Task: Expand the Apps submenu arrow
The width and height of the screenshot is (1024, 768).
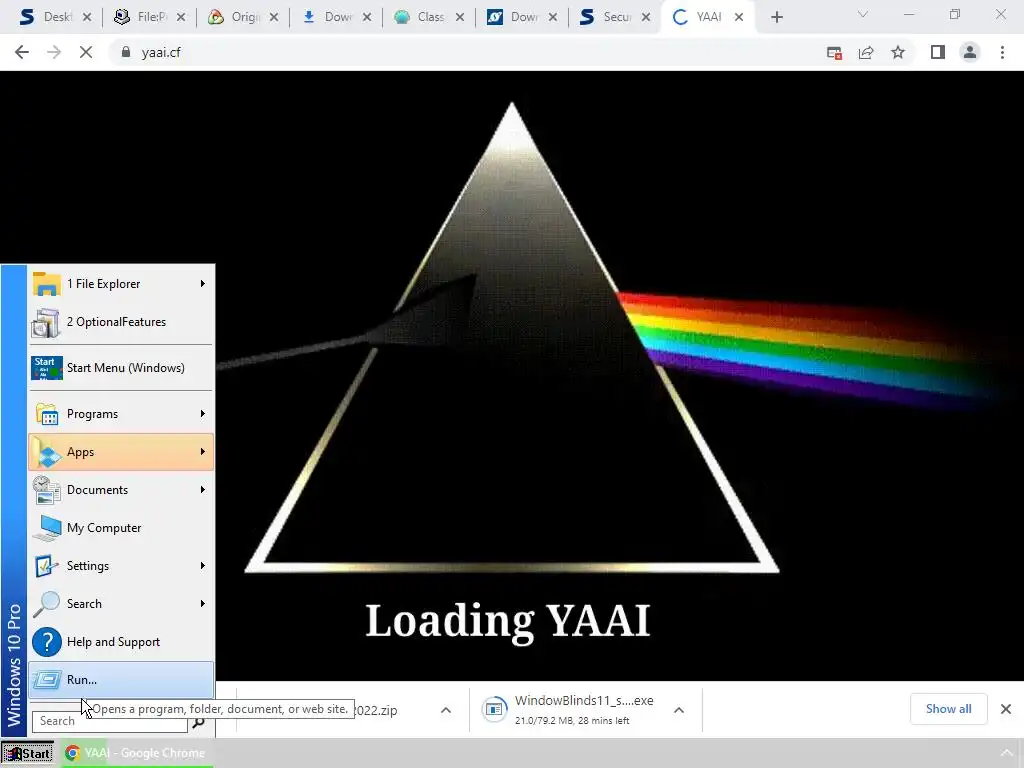Action: pos(203,451)
